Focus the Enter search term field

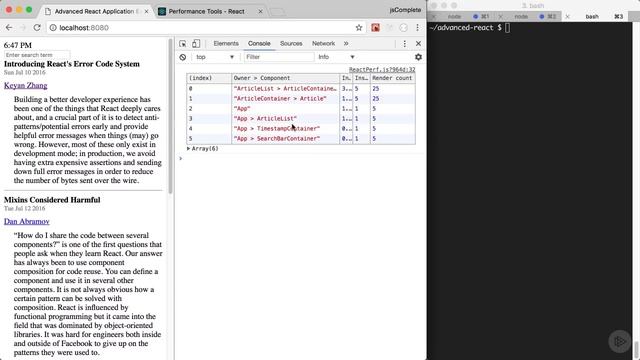coord(37,55)
